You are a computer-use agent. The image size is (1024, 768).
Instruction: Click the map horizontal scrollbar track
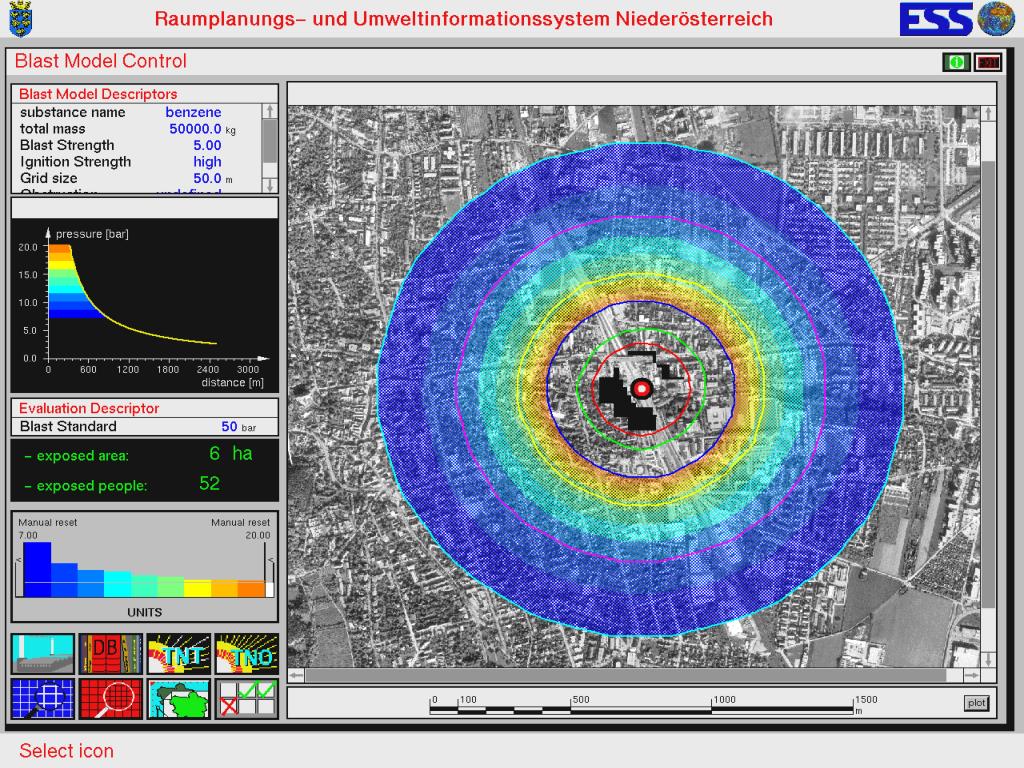coord(634,675)
